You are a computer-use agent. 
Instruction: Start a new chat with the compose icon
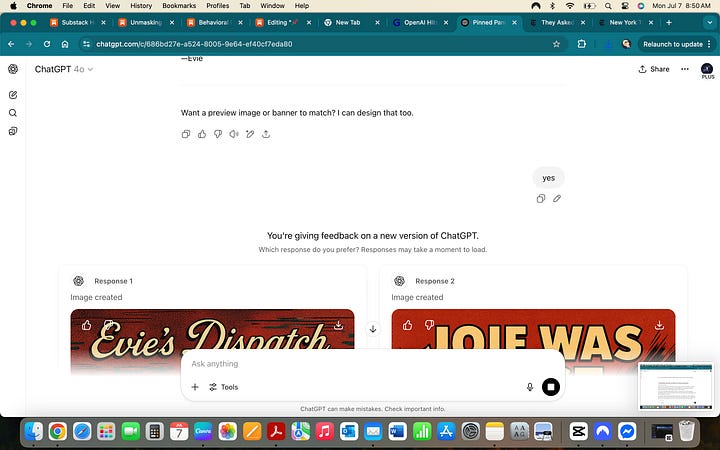pos(13,95)
